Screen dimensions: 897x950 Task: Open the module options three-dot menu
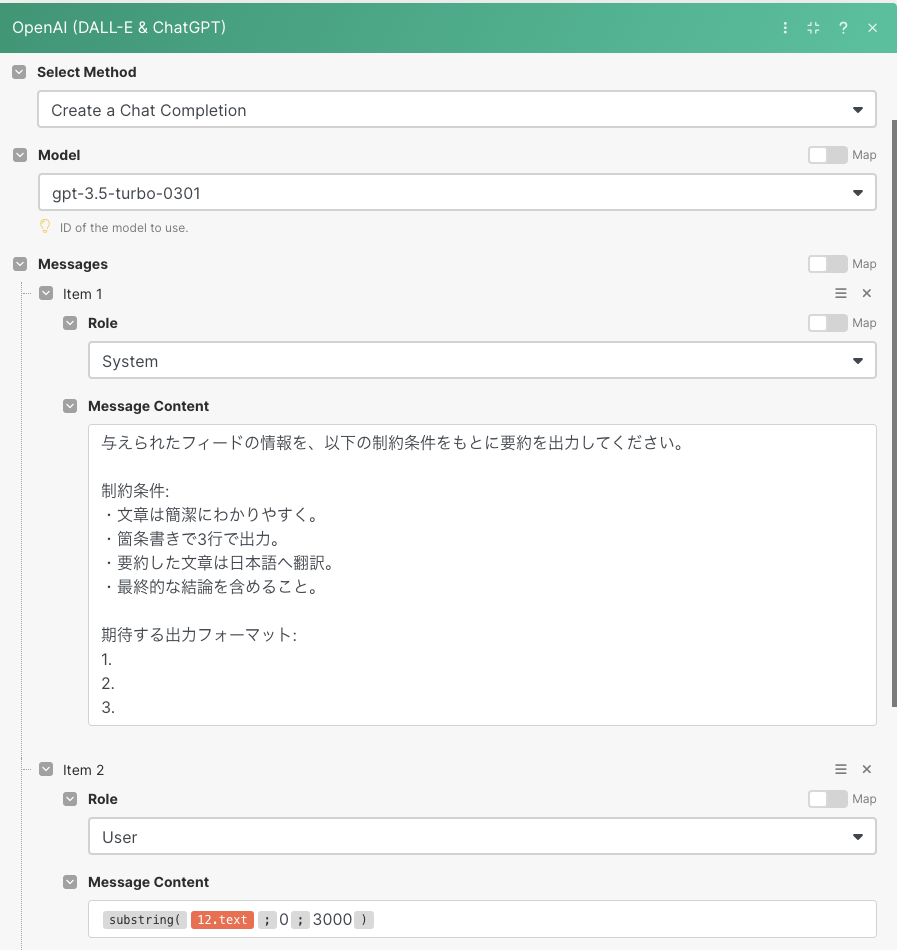coord(785,28)
